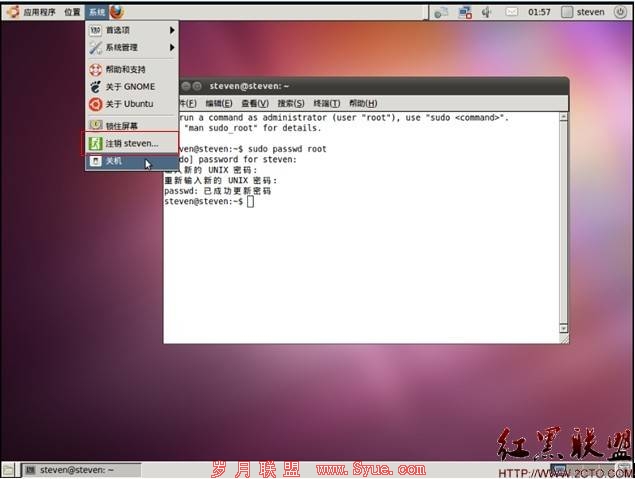Select the 'steven@steven: ~' taskbar button
Image resolution: width=635 pixels, height=479 pixels.
81,470
